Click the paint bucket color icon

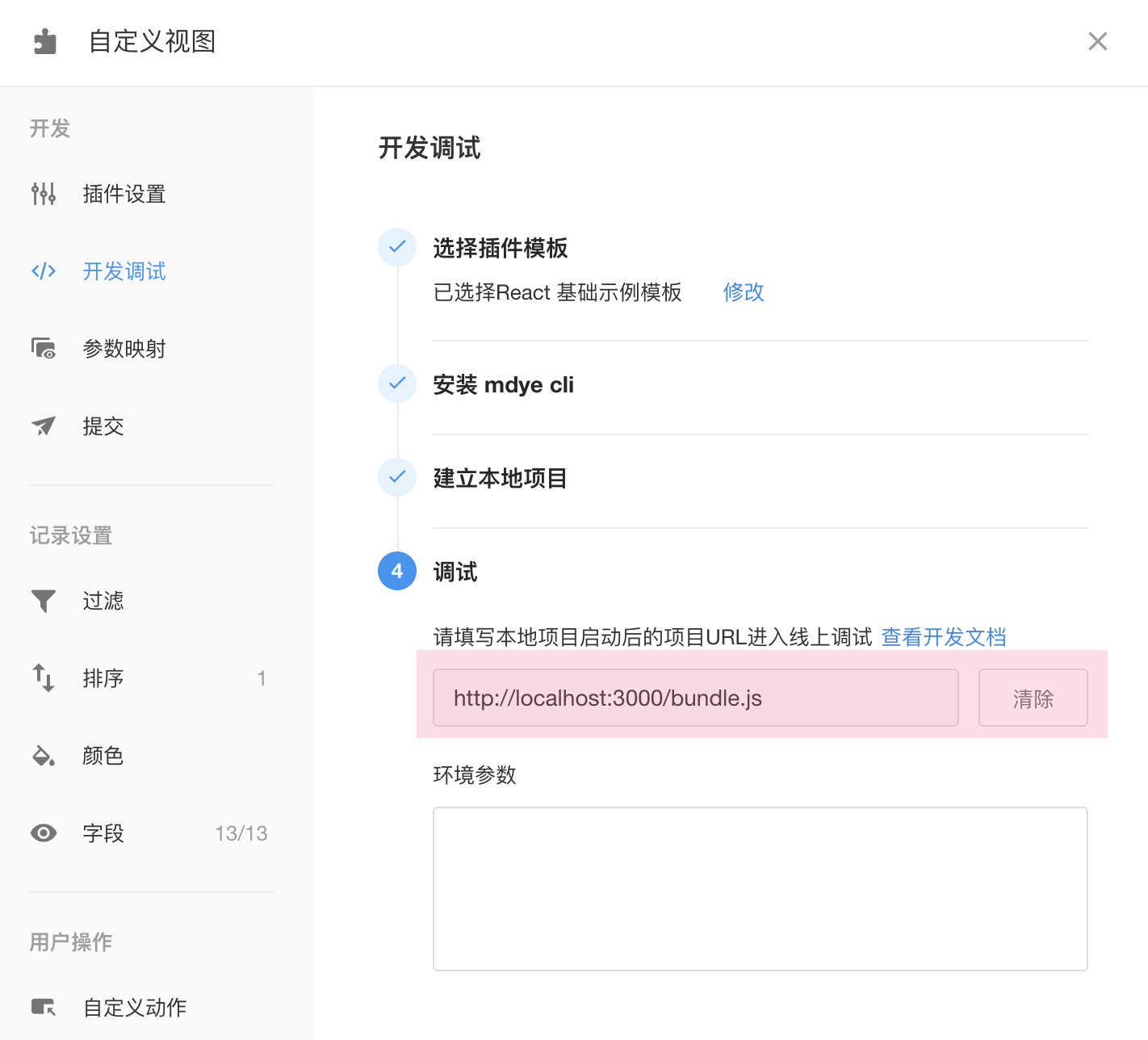tap(44, 756)
